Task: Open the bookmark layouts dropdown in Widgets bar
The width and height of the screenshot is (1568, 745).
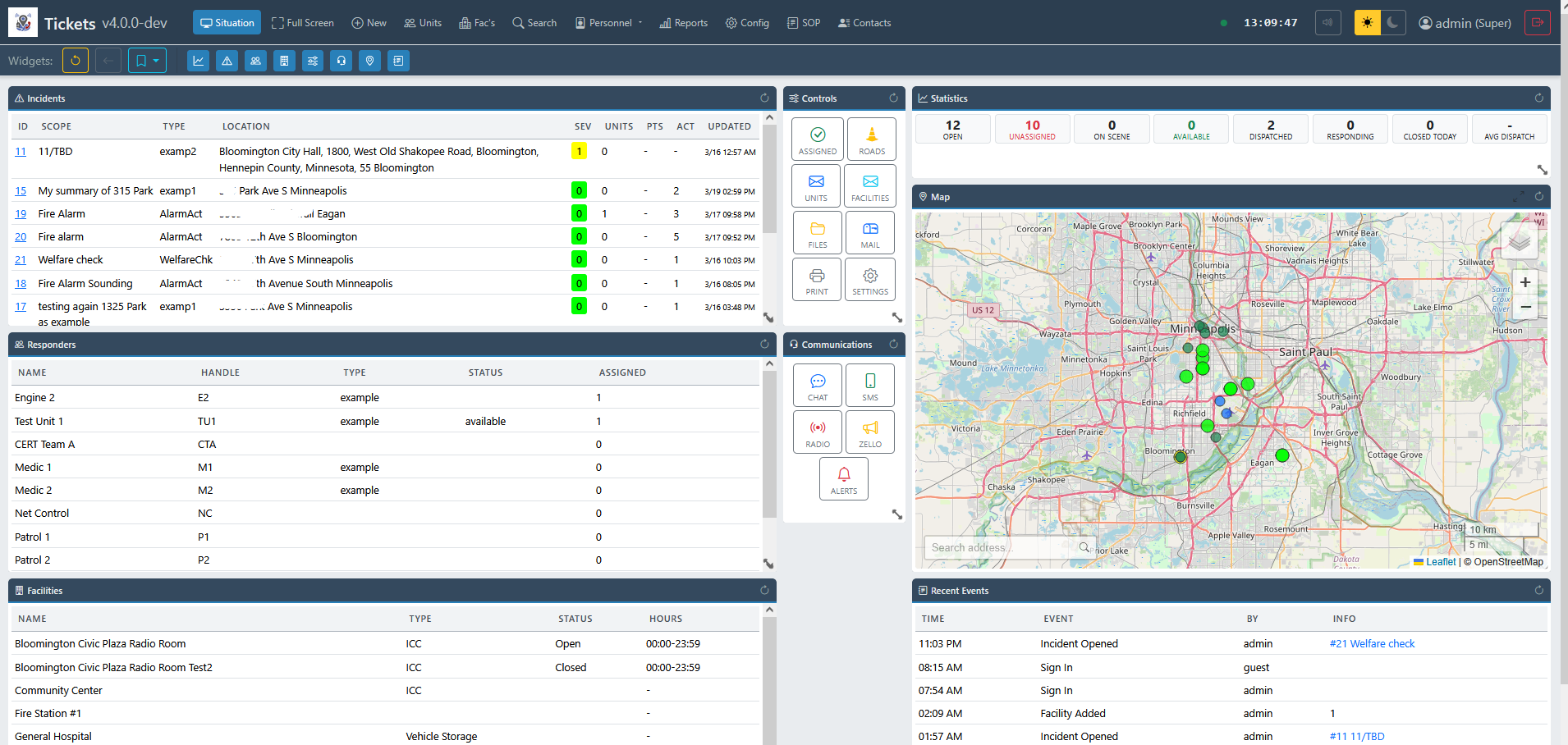Action: [148, 61]
